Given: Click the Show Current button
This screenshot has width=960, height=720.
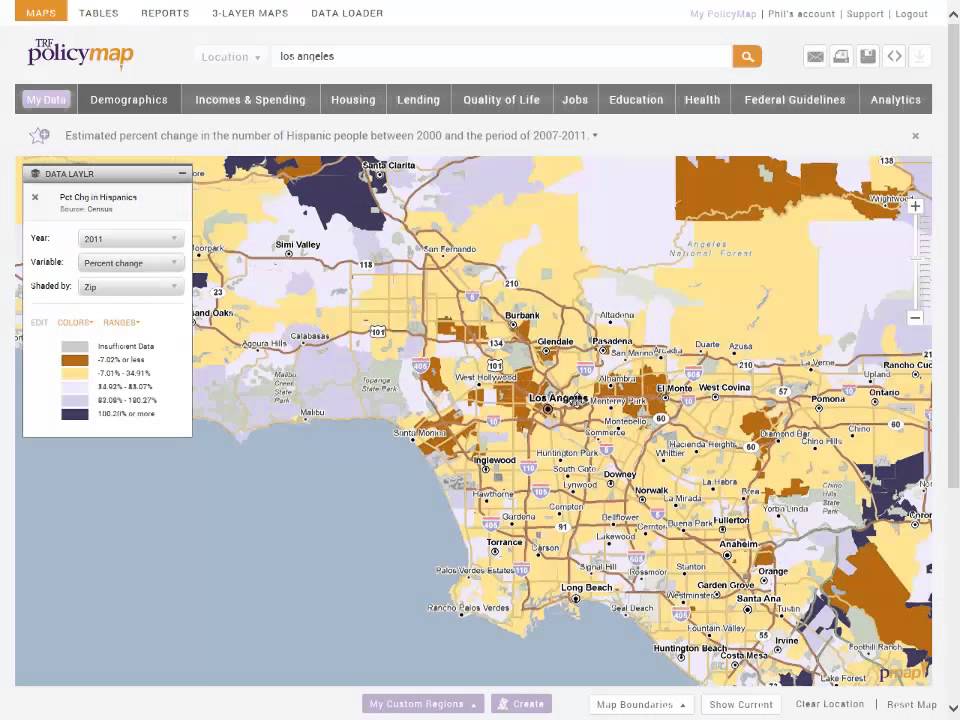Looking at the screenshot, I should [x=741, y=705].
